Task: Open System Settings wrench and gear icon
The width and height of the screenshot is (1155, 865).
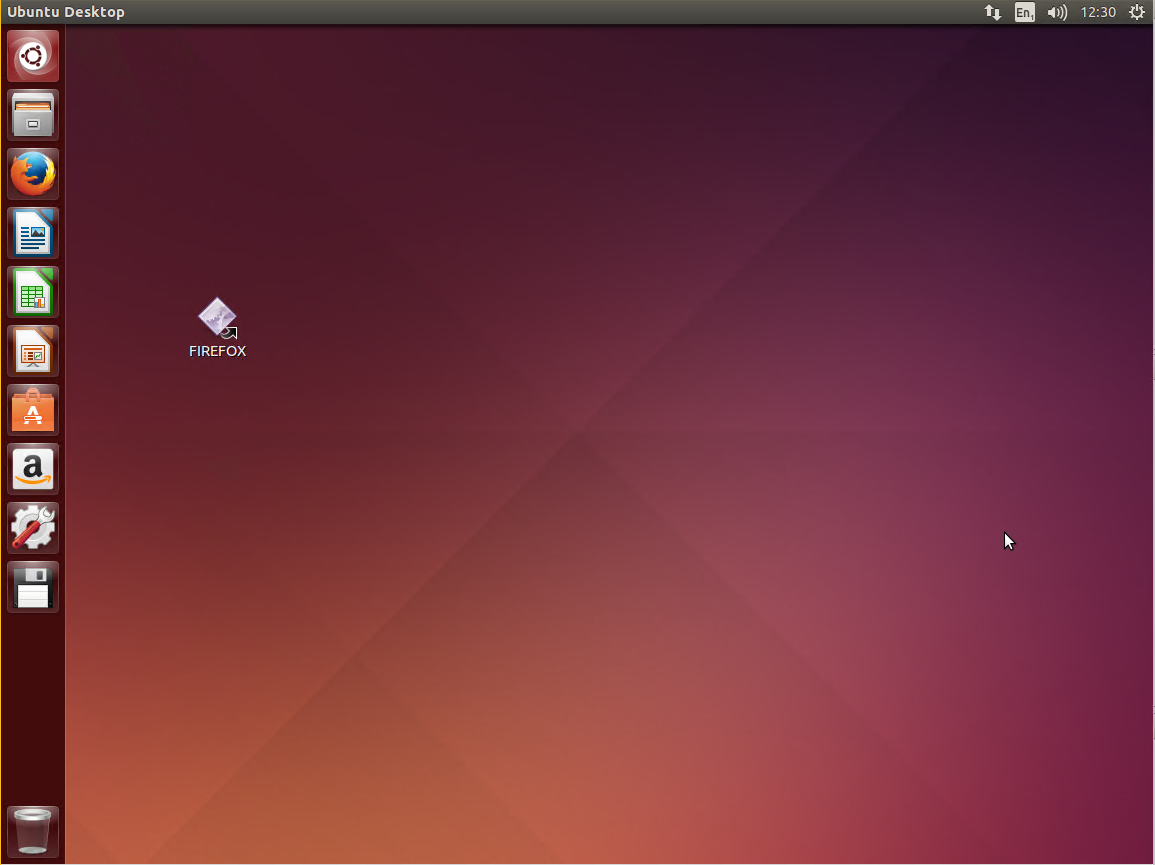Action: tap(33, 528)
